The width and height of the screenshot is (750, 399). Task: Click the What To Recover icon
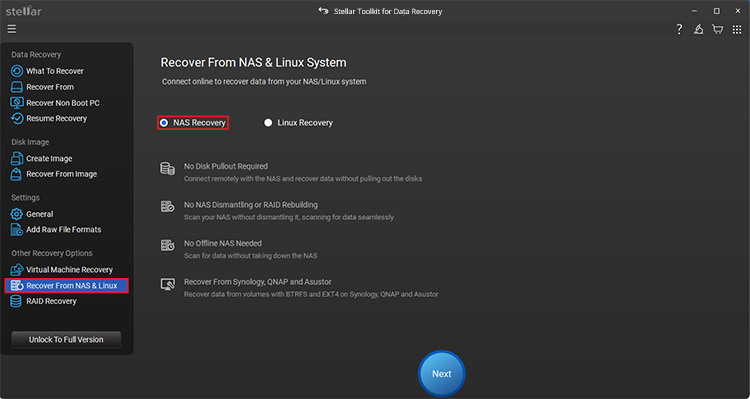(x=17, y=71)
